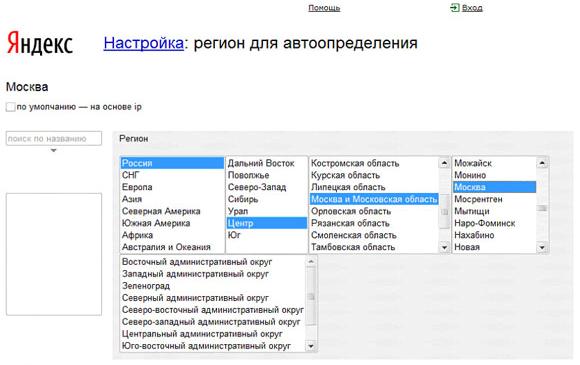Screen dimensions: 580x365
Task: Click okrug list scroll up arrow
Action: pos(311,261)
